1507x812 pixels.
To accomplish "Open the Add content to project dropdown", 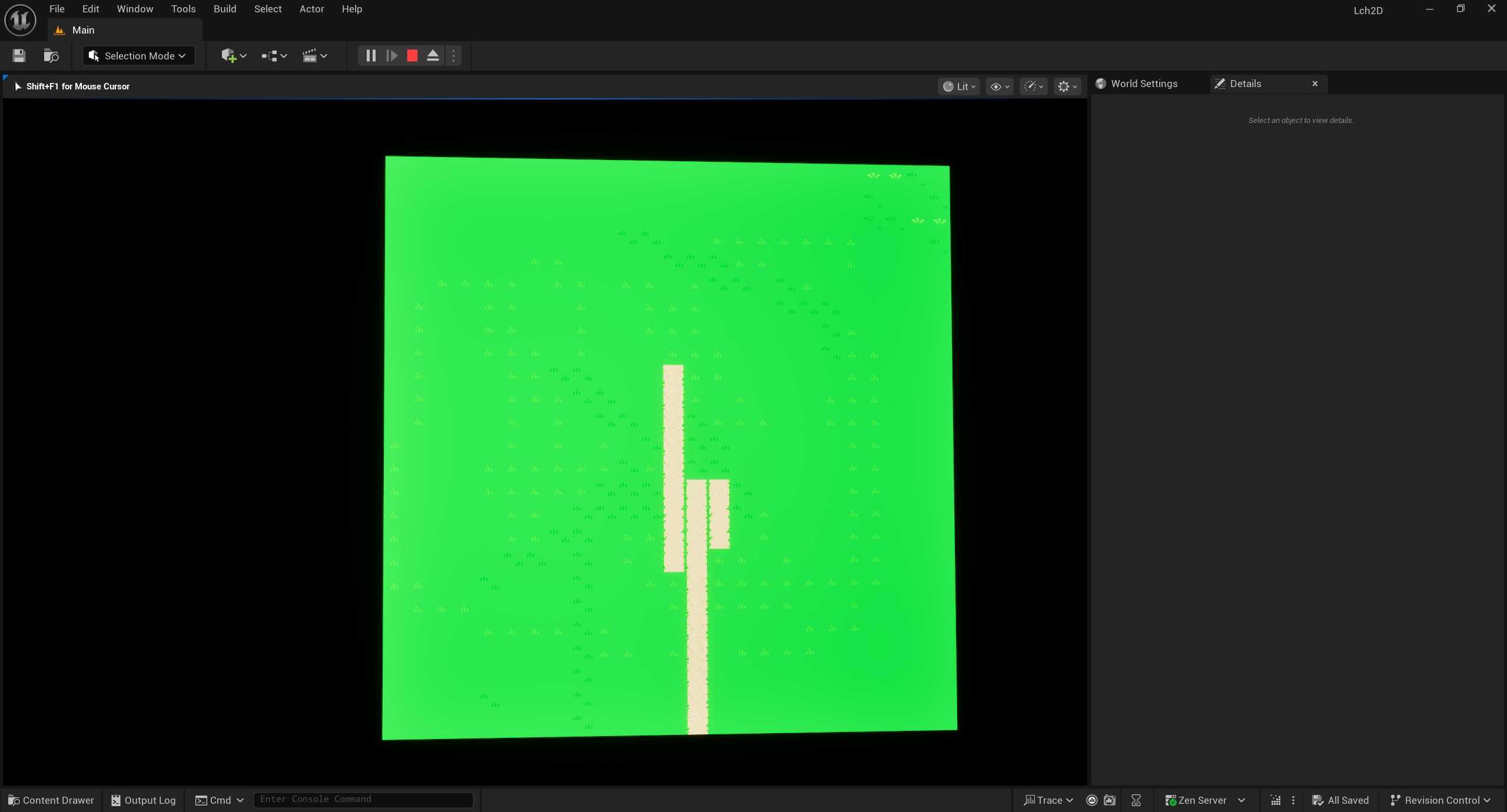I will (x=234, y=56).
